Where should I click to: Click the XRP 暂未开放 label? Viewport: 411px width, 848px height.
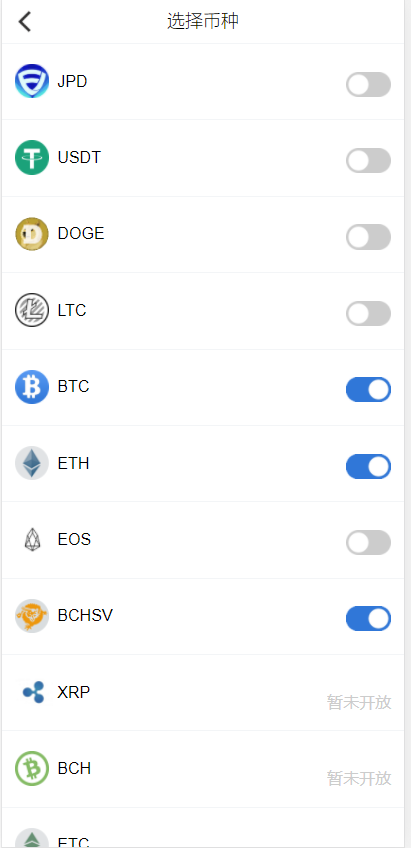pyautogui.click(x=359, y=702)
